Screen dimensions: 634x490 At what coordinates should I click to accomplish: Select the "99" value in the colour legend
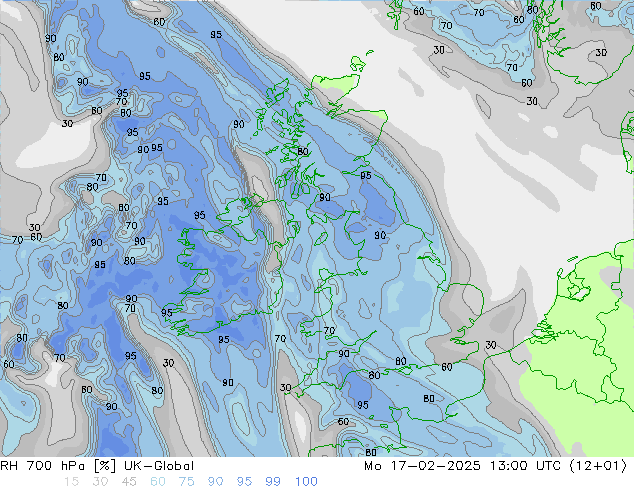pyautogui.click(x=273, y=482)
